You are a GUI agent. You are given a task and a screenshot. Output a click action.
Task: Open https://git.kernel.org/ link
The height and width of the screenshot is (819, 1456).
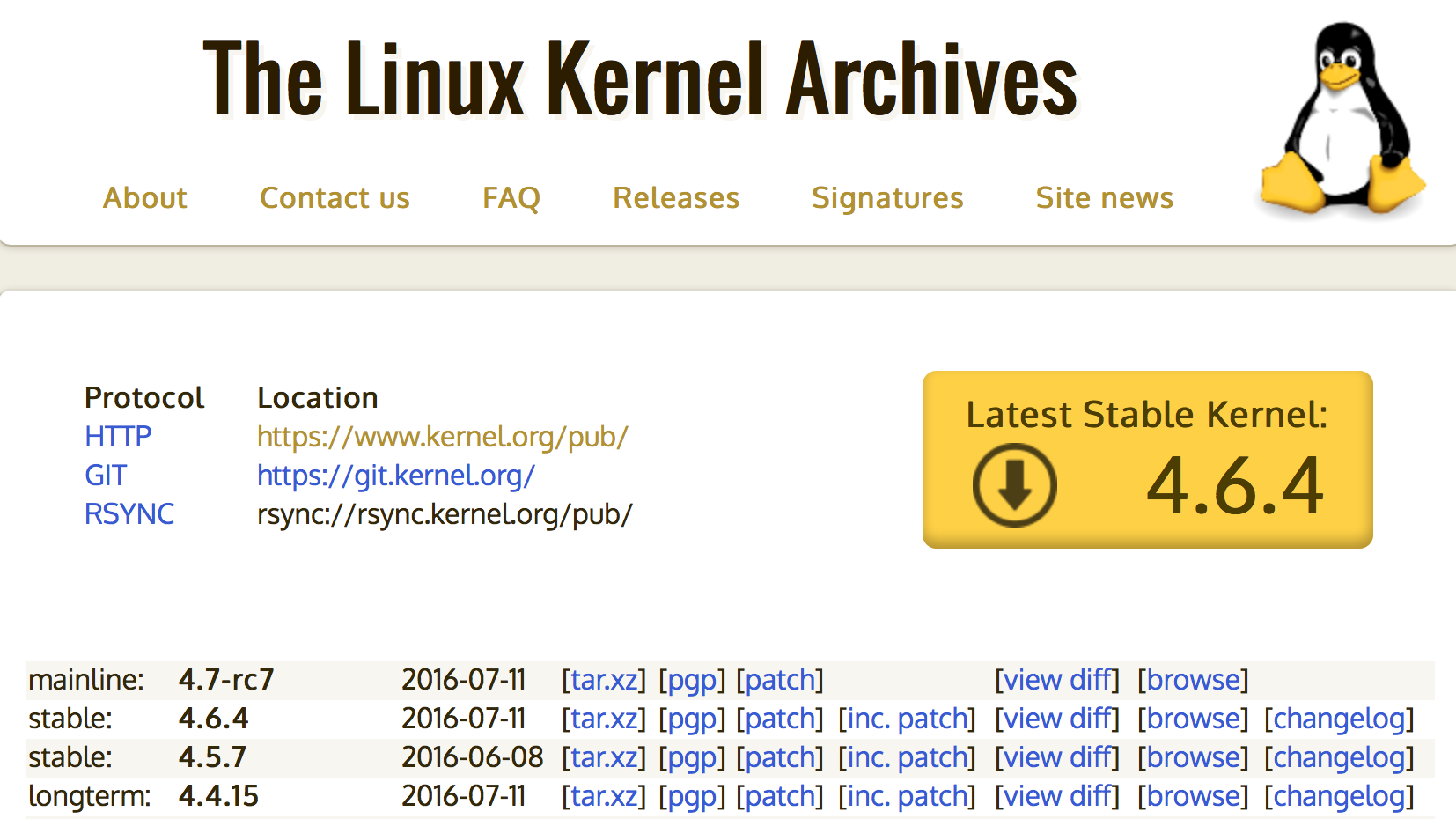point(396,475)
